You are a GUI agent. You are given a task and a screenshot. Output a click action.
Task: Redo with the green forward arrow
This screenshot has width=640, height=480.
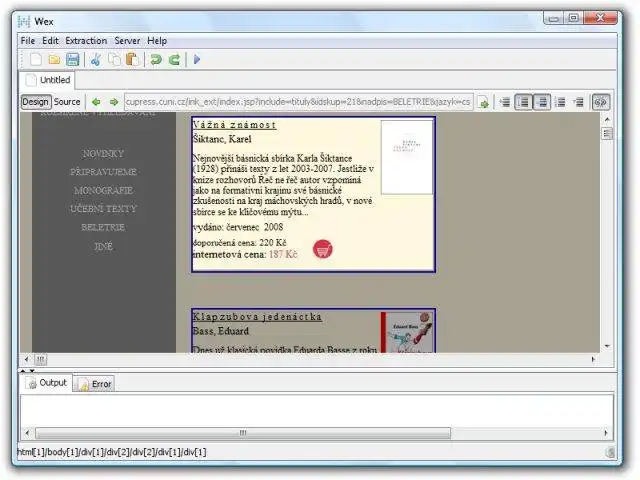[x=174, y=60]
